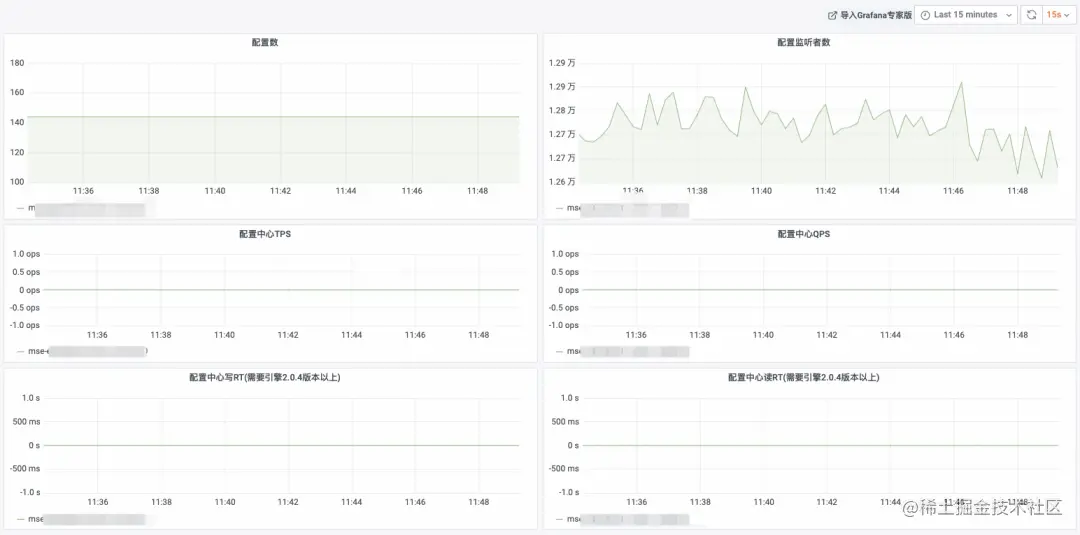The image size is (1080, 535).
Task: Click the 11:46 time label in 配置中心TPS chart
Action: (x=415, y=335)
